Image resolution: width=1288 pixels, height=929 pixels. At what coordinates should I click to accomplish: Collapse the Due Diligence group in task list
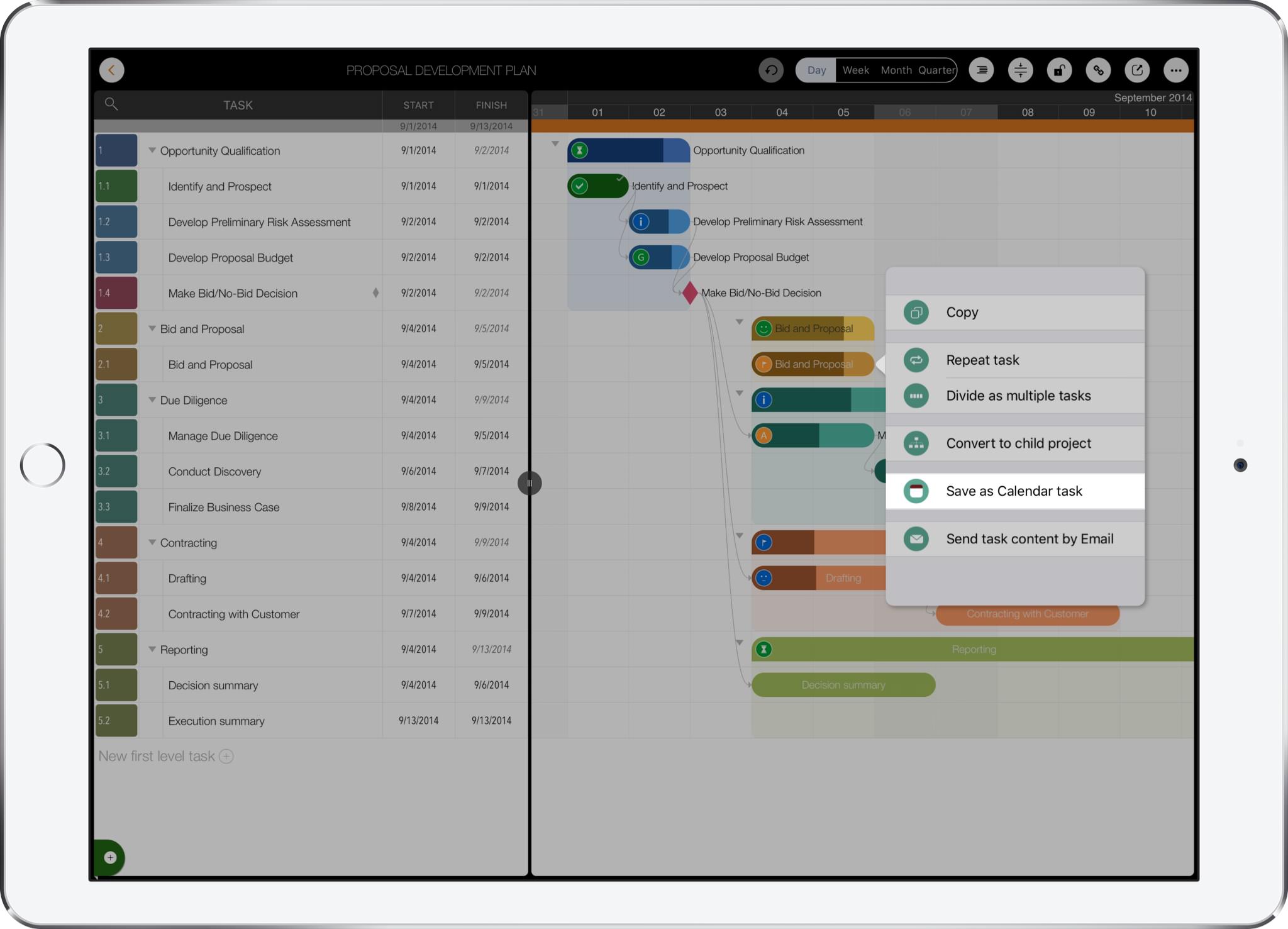tap(152, 400)
